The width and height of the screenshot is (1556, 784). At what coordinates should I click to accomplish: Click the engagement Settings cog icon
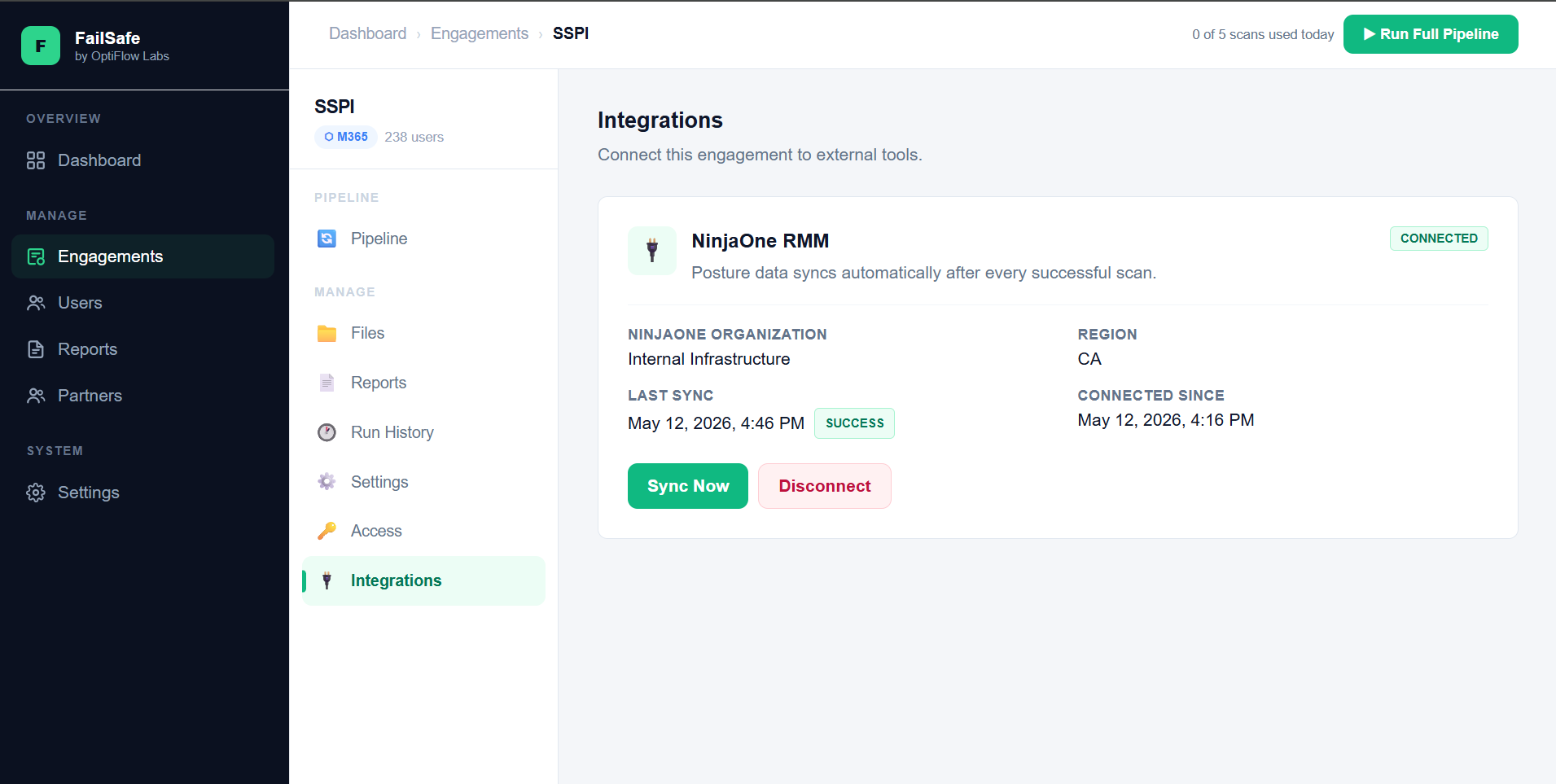pyautogui.click(x=327, y=482)
